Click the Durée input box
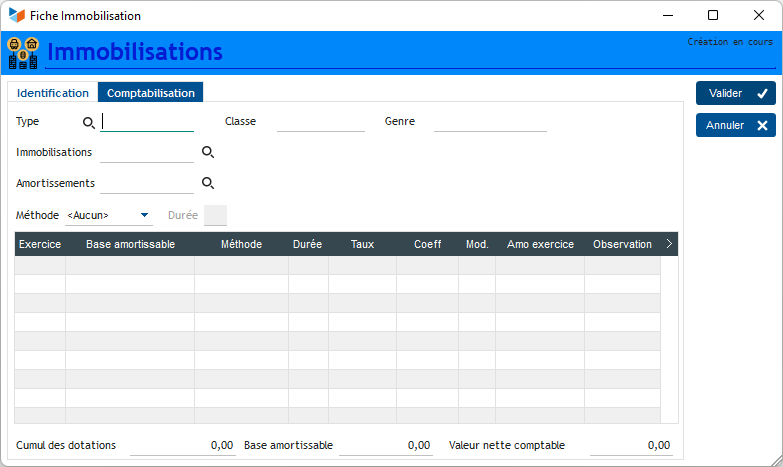 tap(215, 215)
